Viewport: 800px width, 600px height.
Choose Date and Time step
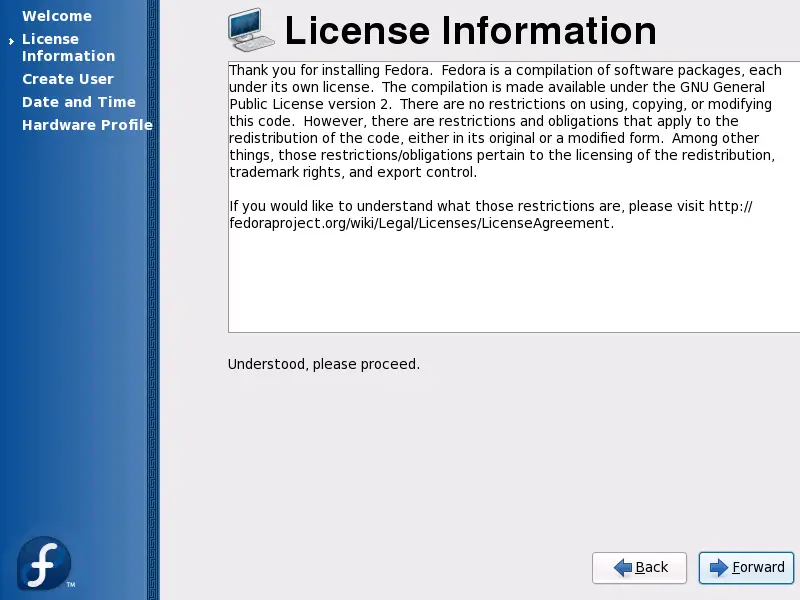(x=79, y=102)
